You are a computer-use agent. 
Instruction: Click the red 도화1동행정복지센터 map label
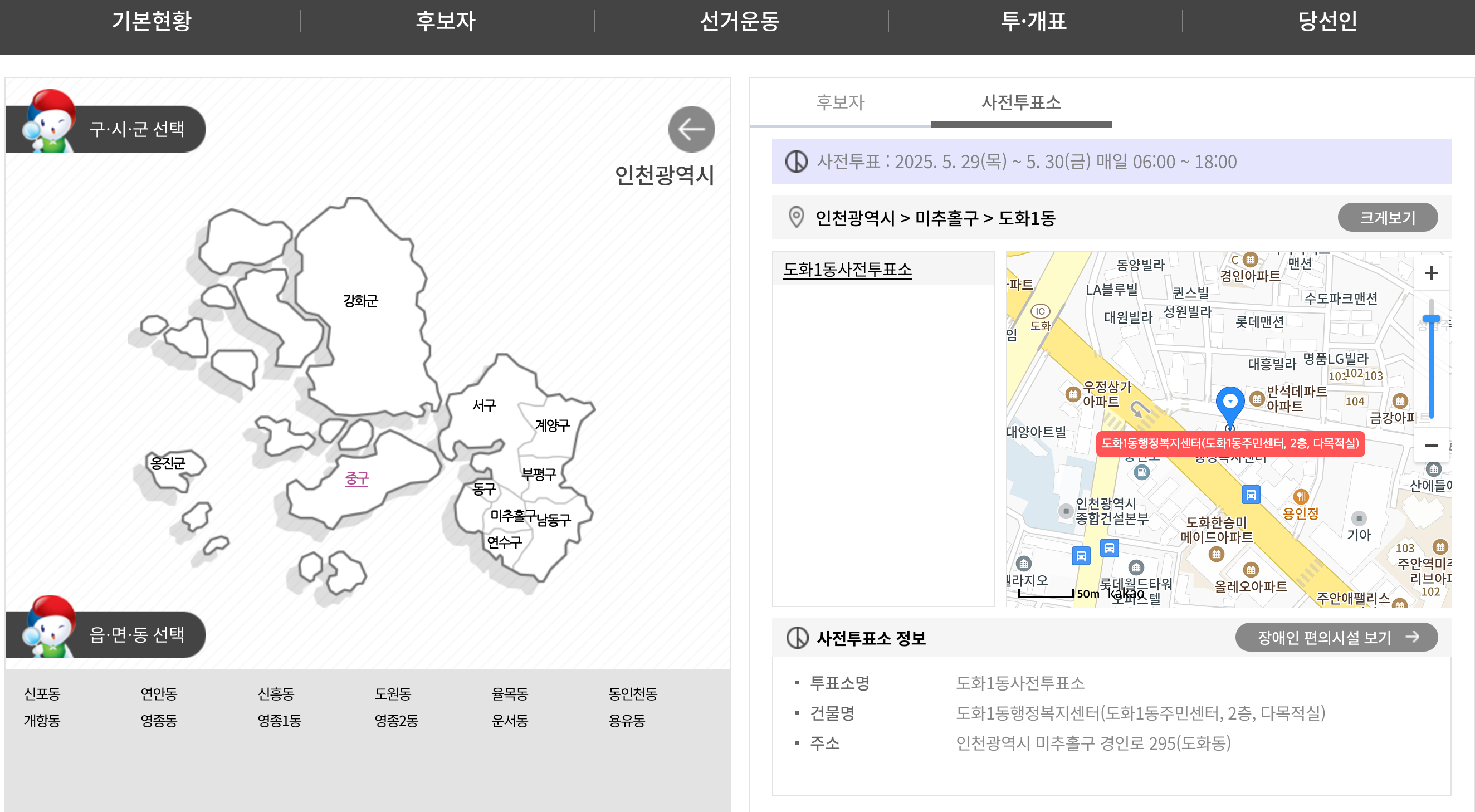1230,443
